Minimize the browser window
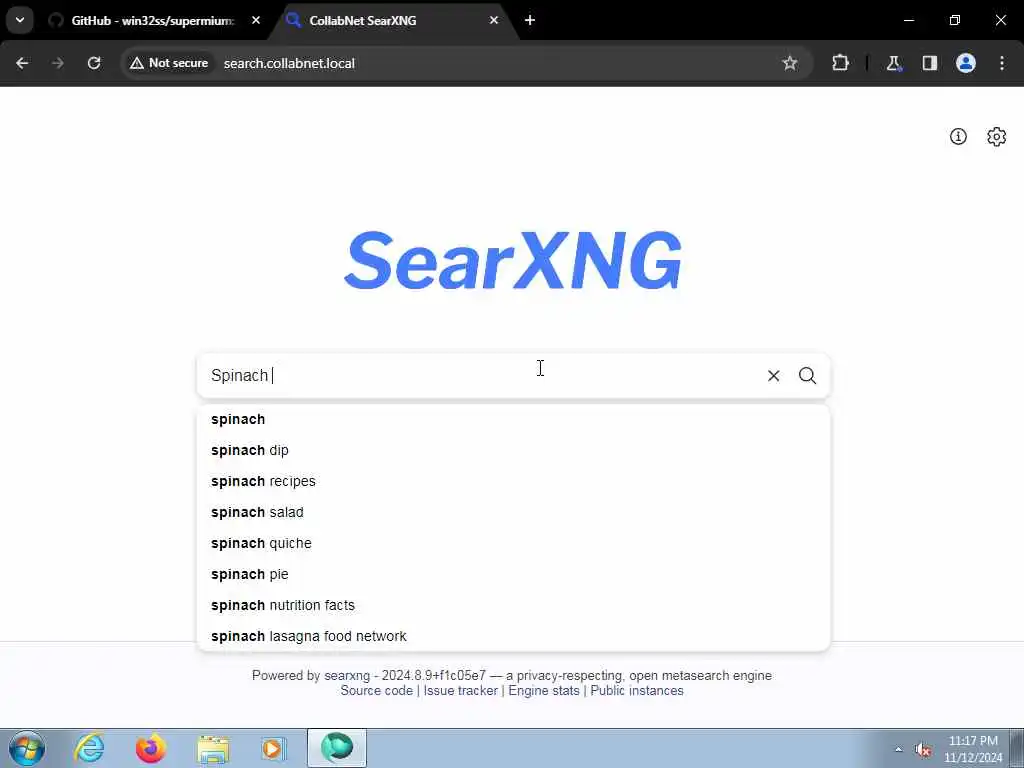Screen dimensions: 1024x768 coord(908,20)
